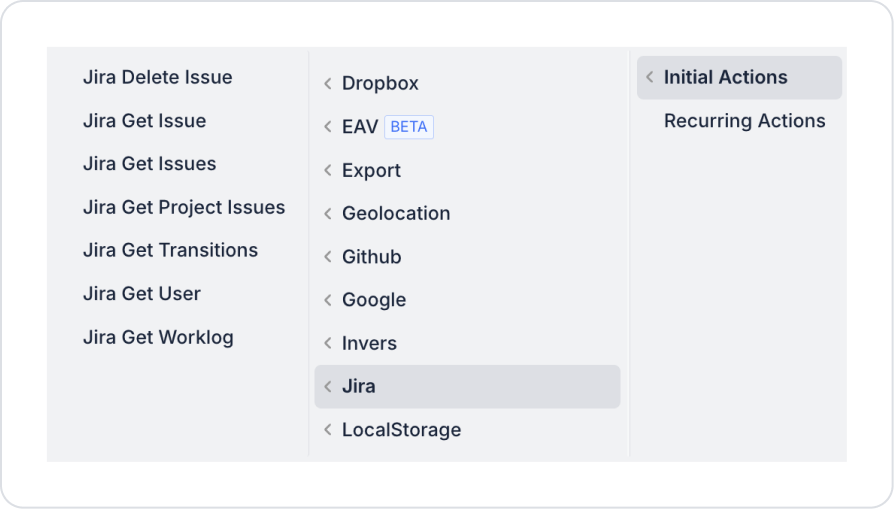This screenshot has height=509, width=894.
Task: Choose Jira Get Issue action
Action: (145, 121)
